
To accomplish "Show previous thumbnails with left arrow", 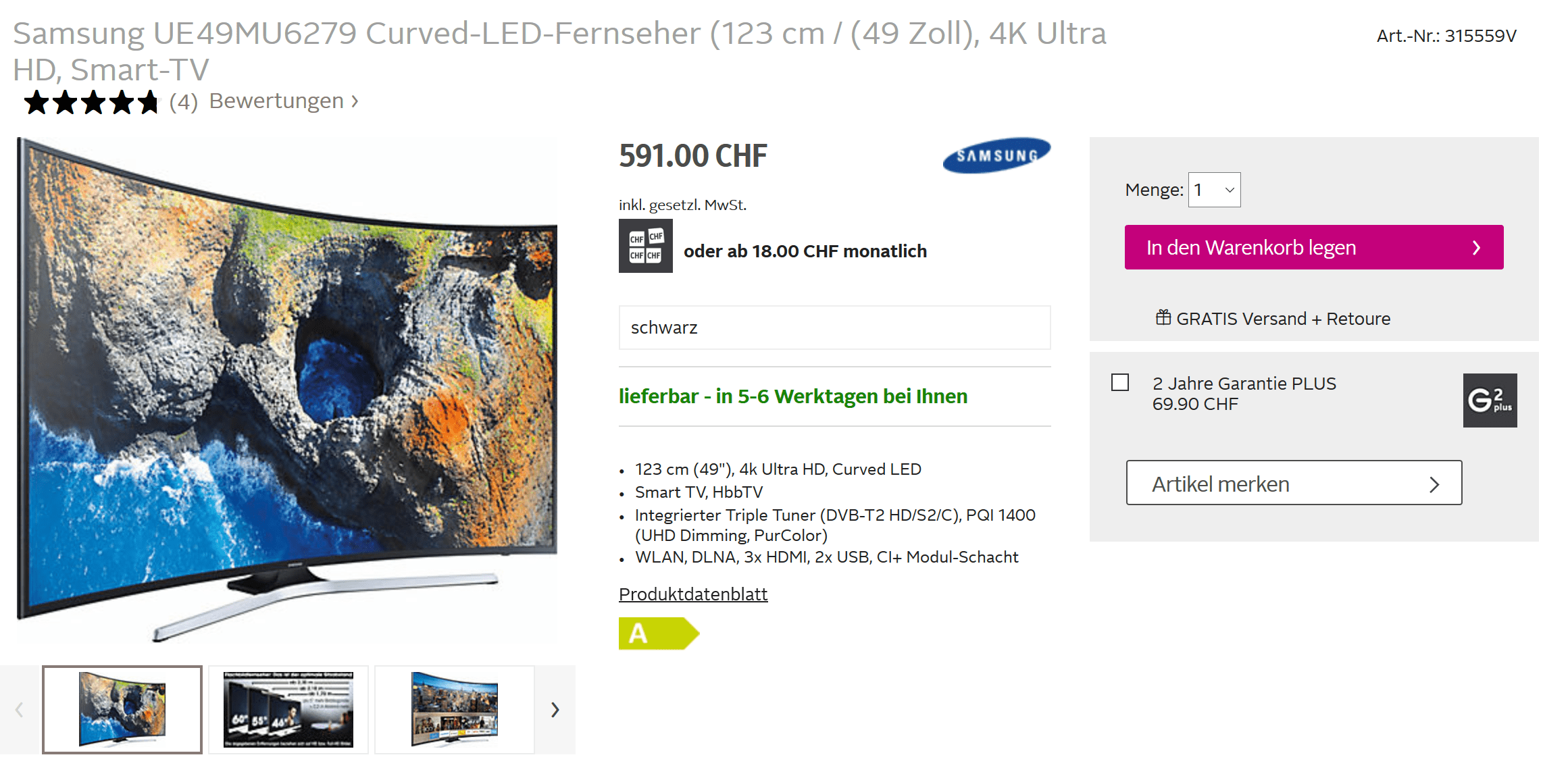I will 20,710.
